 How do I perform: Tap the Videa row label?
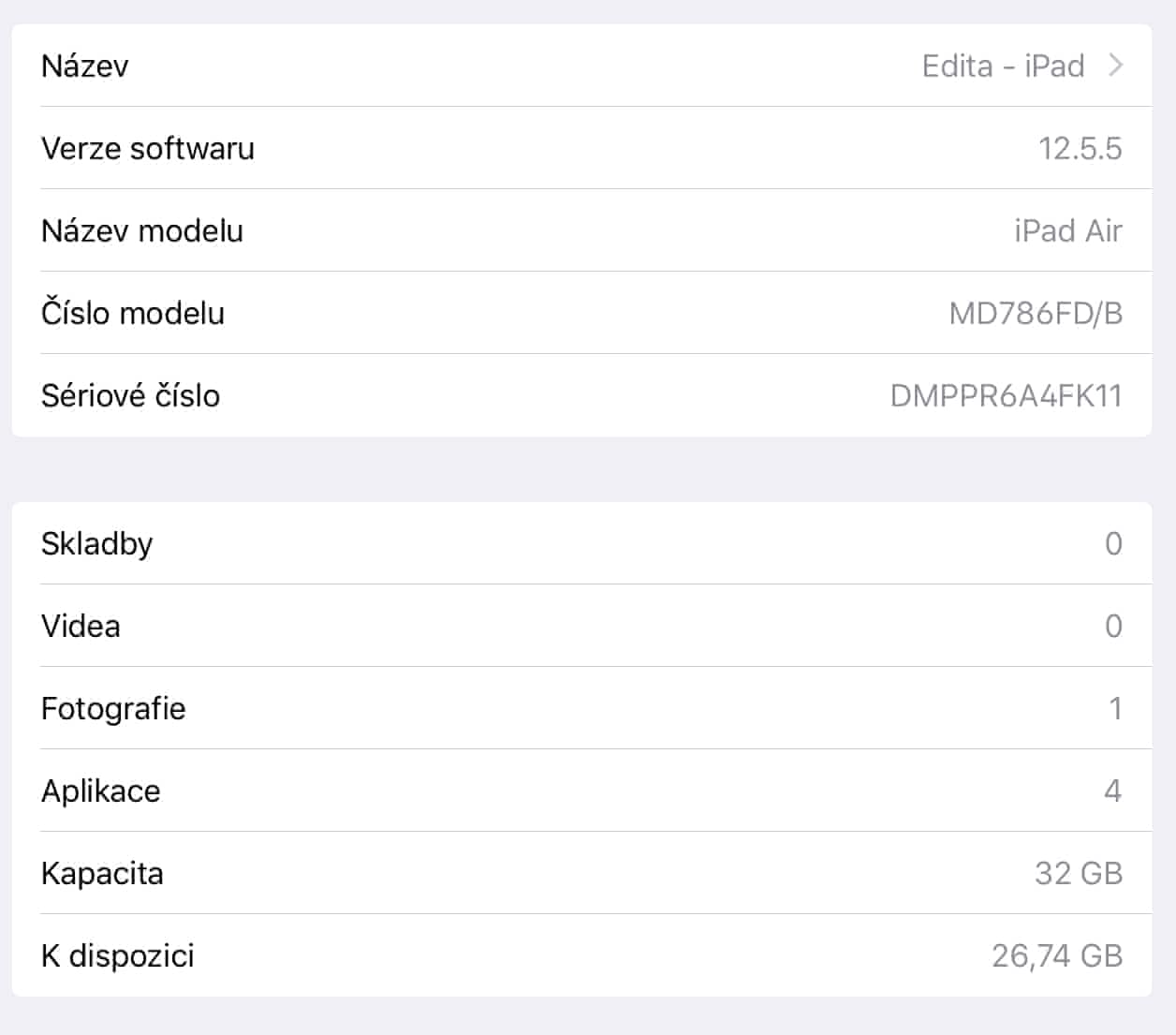pos(81,626)
